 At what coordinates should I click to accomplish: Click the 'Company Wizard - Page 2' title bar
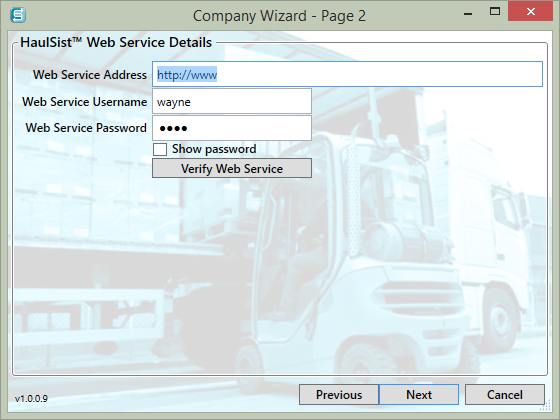click(279, 16)
